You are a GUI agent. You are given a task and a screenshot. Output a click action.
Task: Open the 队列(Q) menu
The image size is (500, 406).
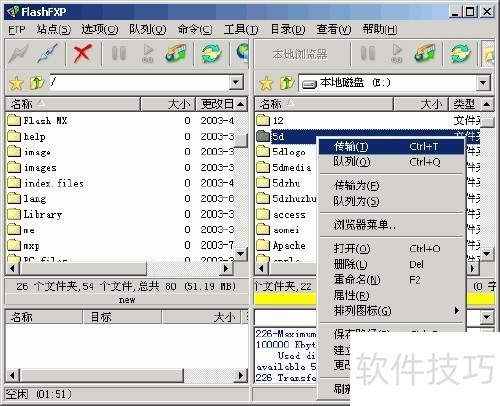click(148, 29)
